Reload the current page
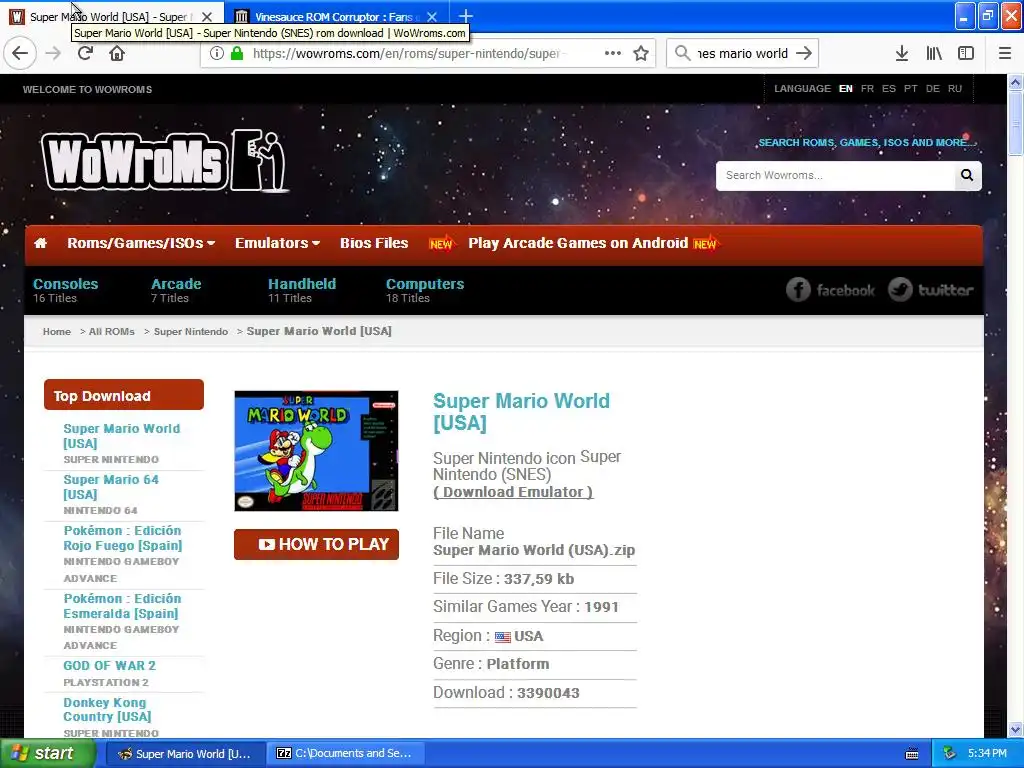Viewport: 1024px width, 768px height. [x=85, y=54]
